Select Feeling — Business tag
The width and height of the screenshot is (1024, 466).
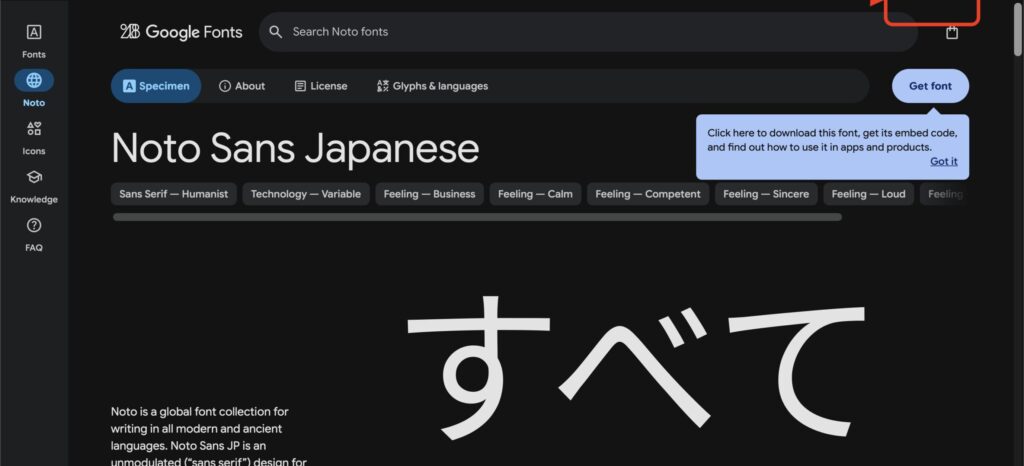429,194
